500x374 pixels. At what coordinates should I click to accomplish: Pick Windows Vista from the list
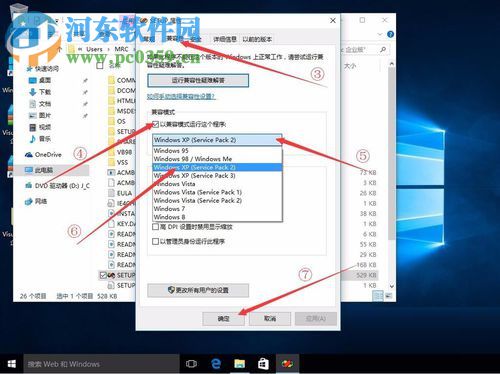pyautogui.click(x=217, y=184)
